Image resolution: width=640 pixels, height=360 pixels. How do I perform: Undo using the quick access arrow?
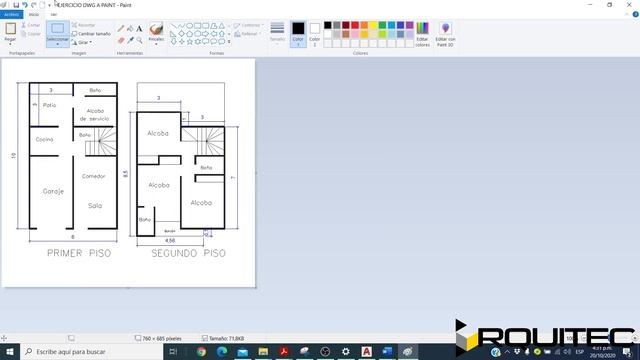pos(25,5)
